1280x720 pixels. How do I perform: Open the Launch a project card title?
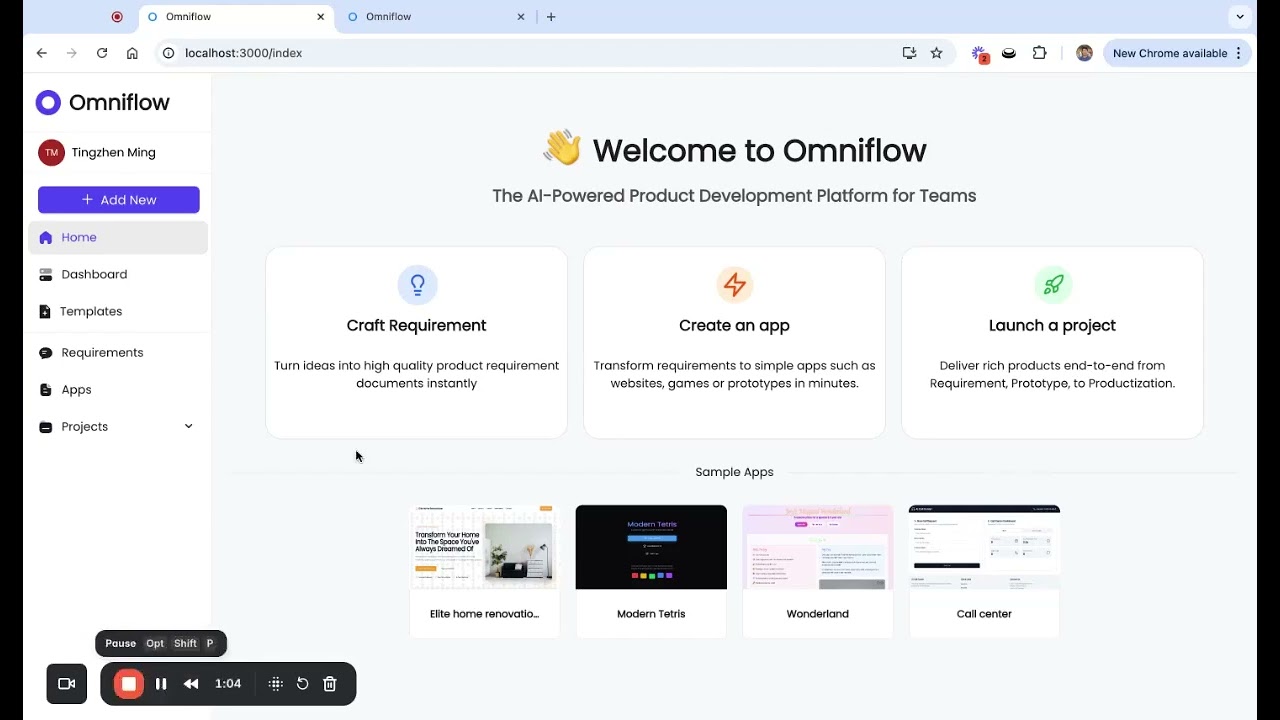pyautogui.click(x=1052, y=325)
